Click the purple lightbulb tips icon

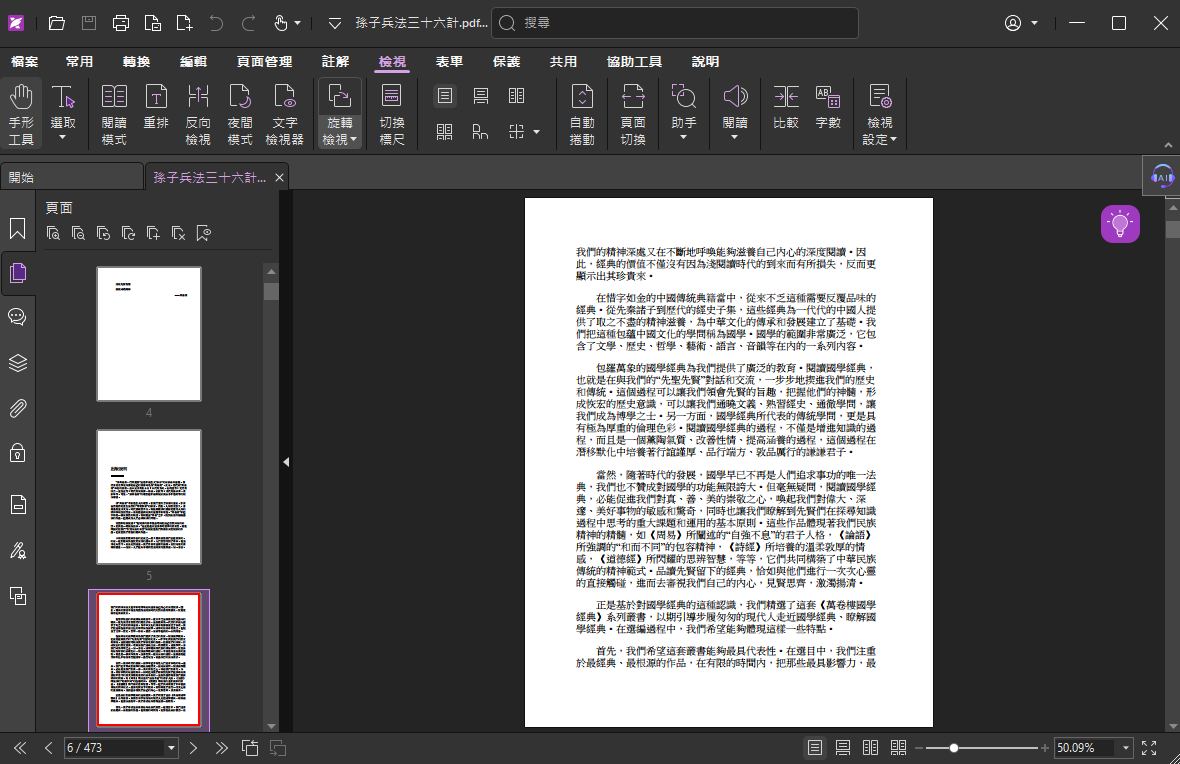(1120, 224)
